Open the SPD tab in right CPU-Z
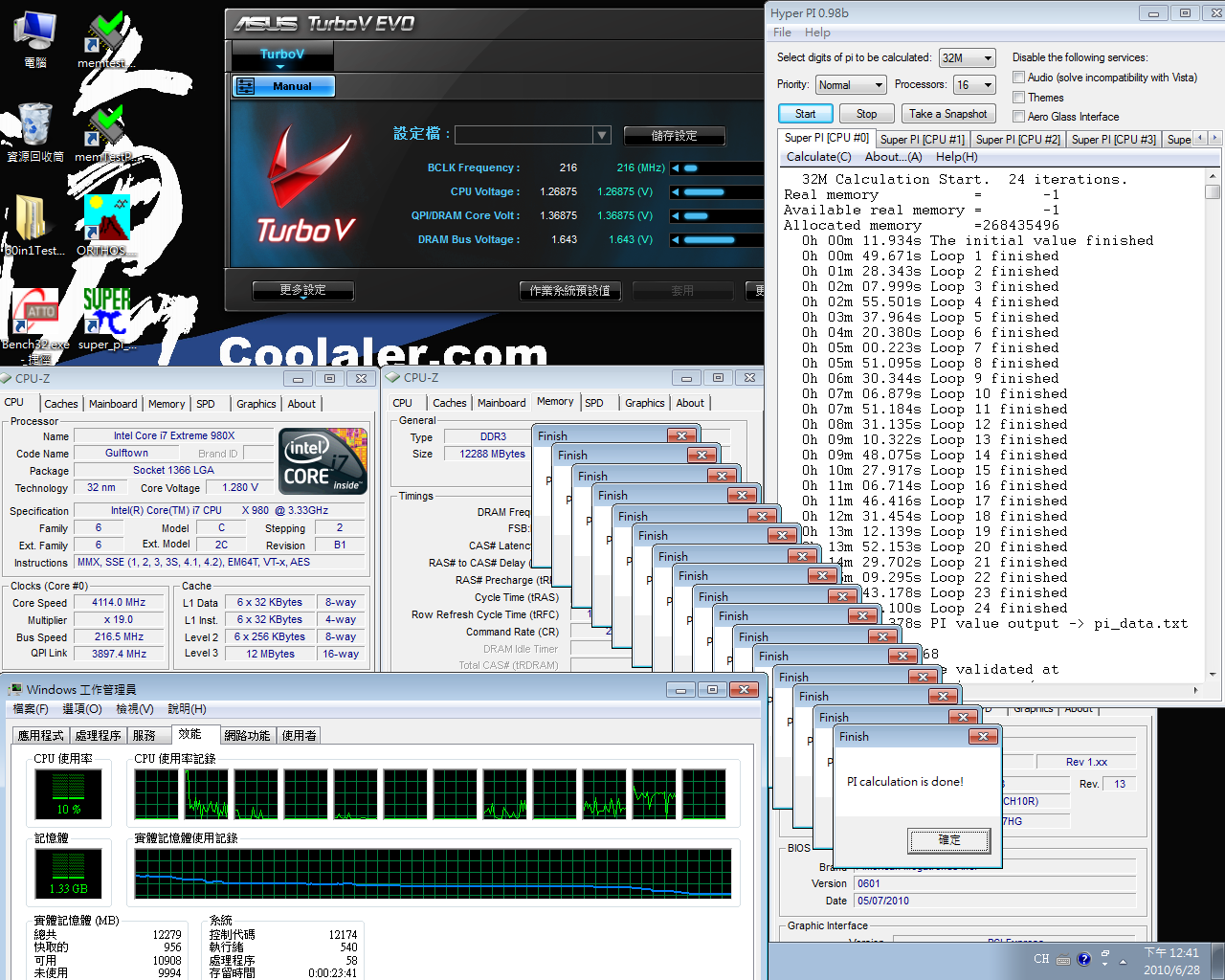The height and width of the screenshot is (980, 1225). pos(594,403)
